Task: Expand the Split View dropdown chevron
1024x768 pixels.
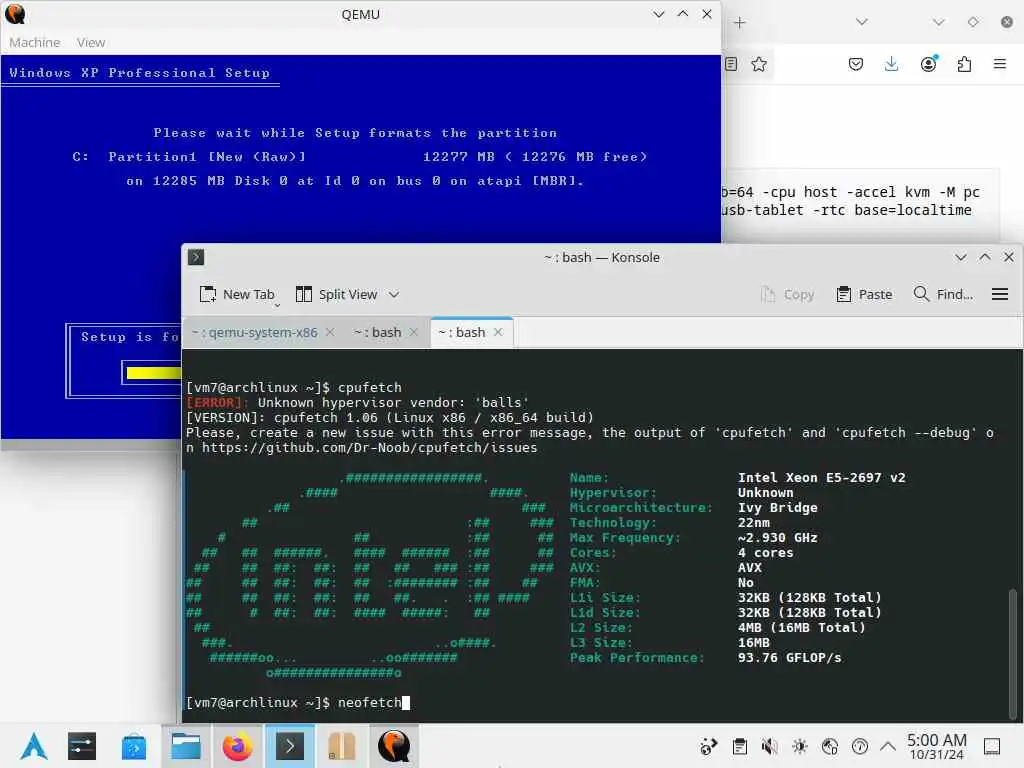Action: pyautogui.click(x=394, y=295)
